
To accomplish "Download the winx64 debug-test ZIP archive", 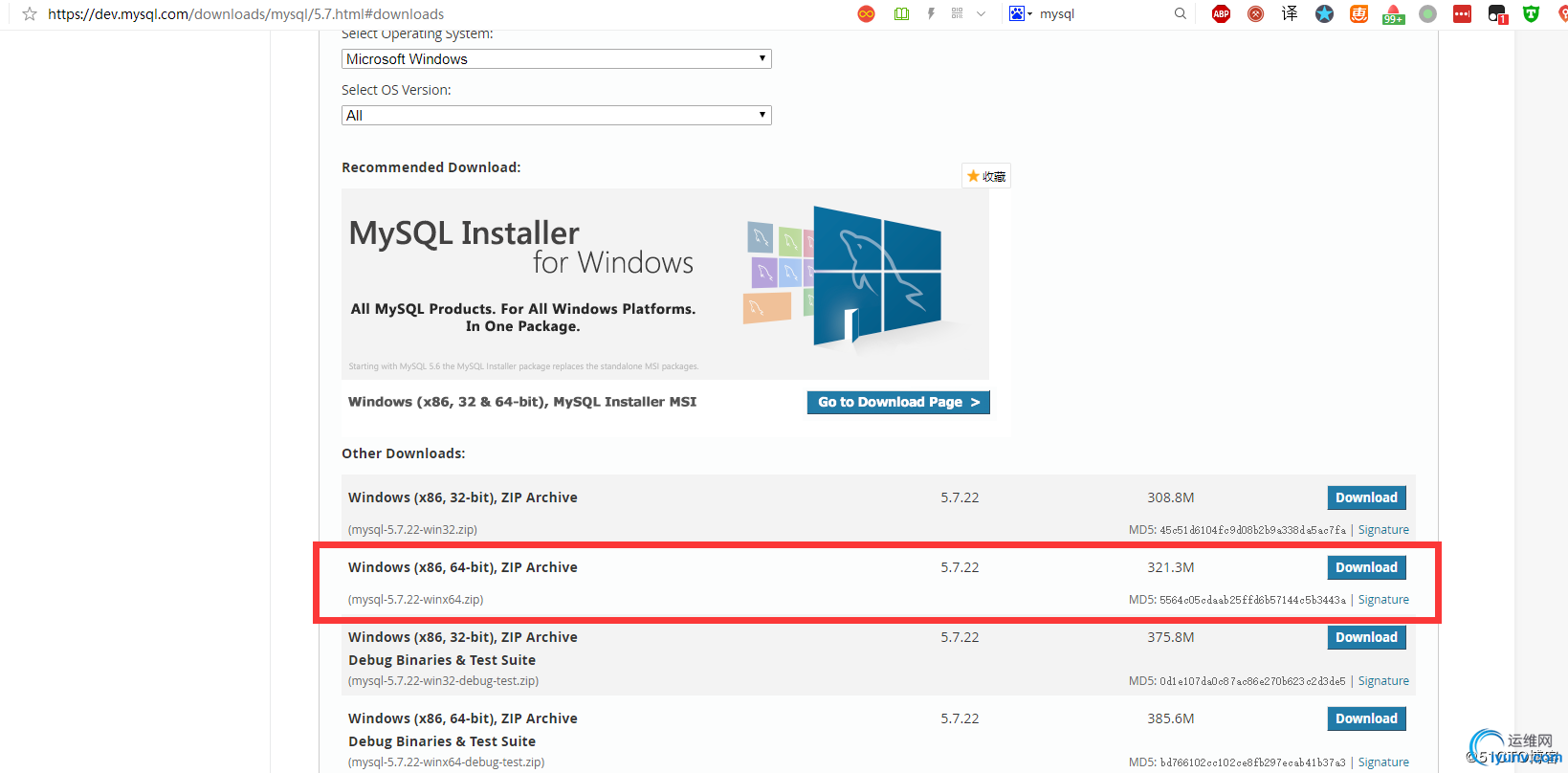I will tap(1366, 718).
